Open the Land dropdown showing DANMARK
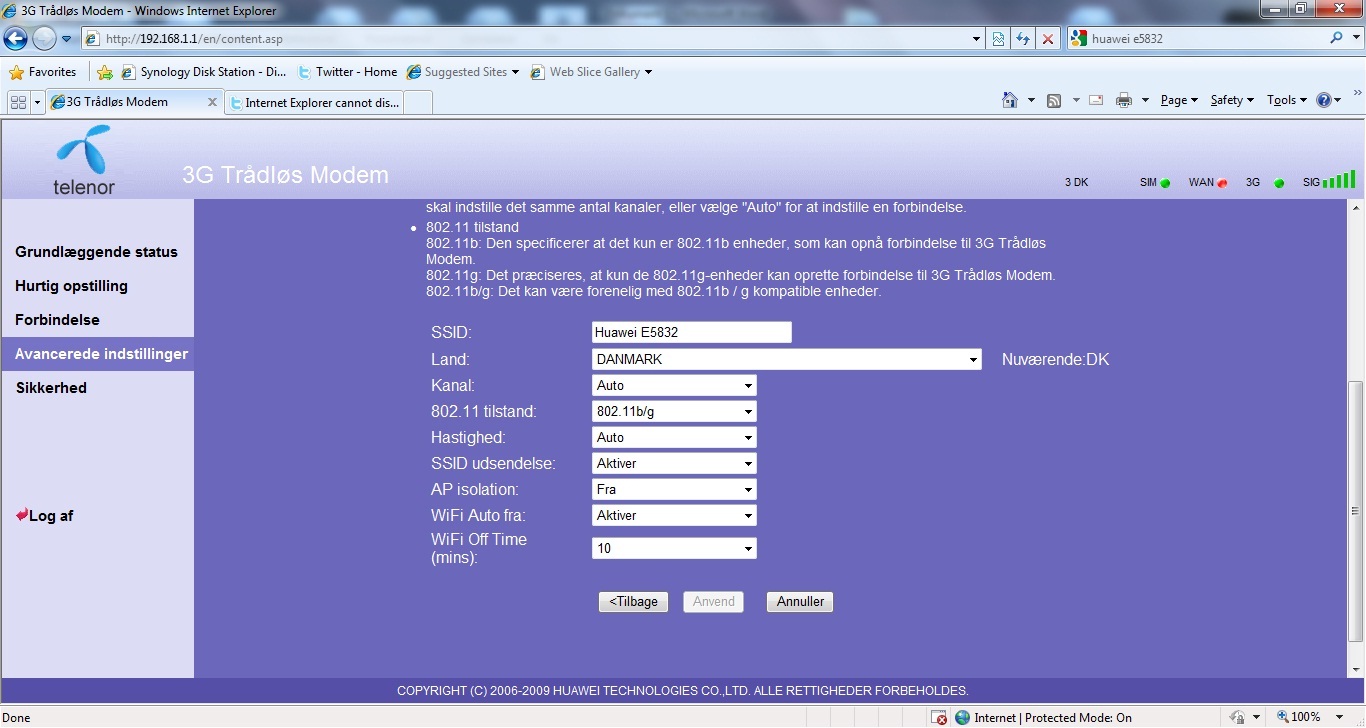This screenshot has width=1366, height=728. click(x=787, y=359)
